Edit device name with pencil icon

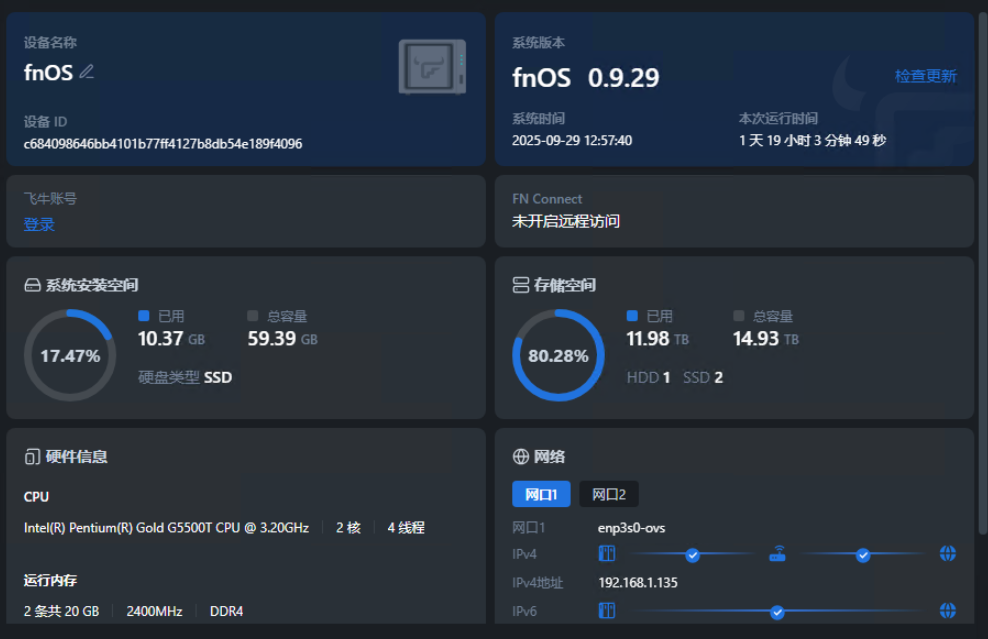[x=87, y=72]
